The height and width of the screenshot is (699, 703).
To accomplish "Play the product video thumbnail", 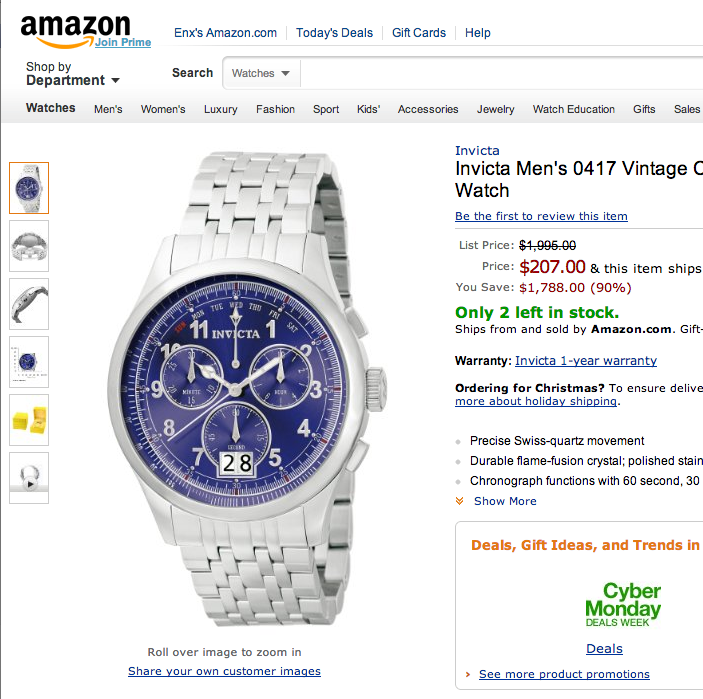I will [x=29, y=477].
